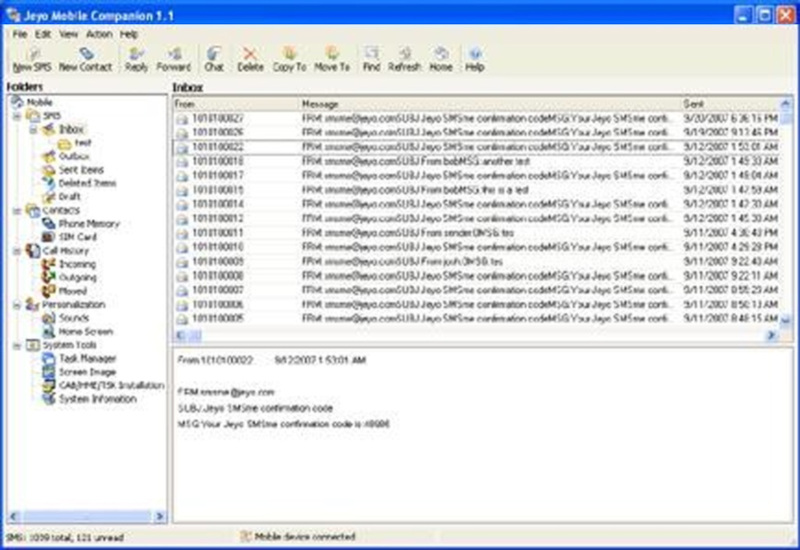This screenshot has width=800, height=550.
Task: Select the SIM Card icon
Action: pyautogui.click(x=49, y=237)
